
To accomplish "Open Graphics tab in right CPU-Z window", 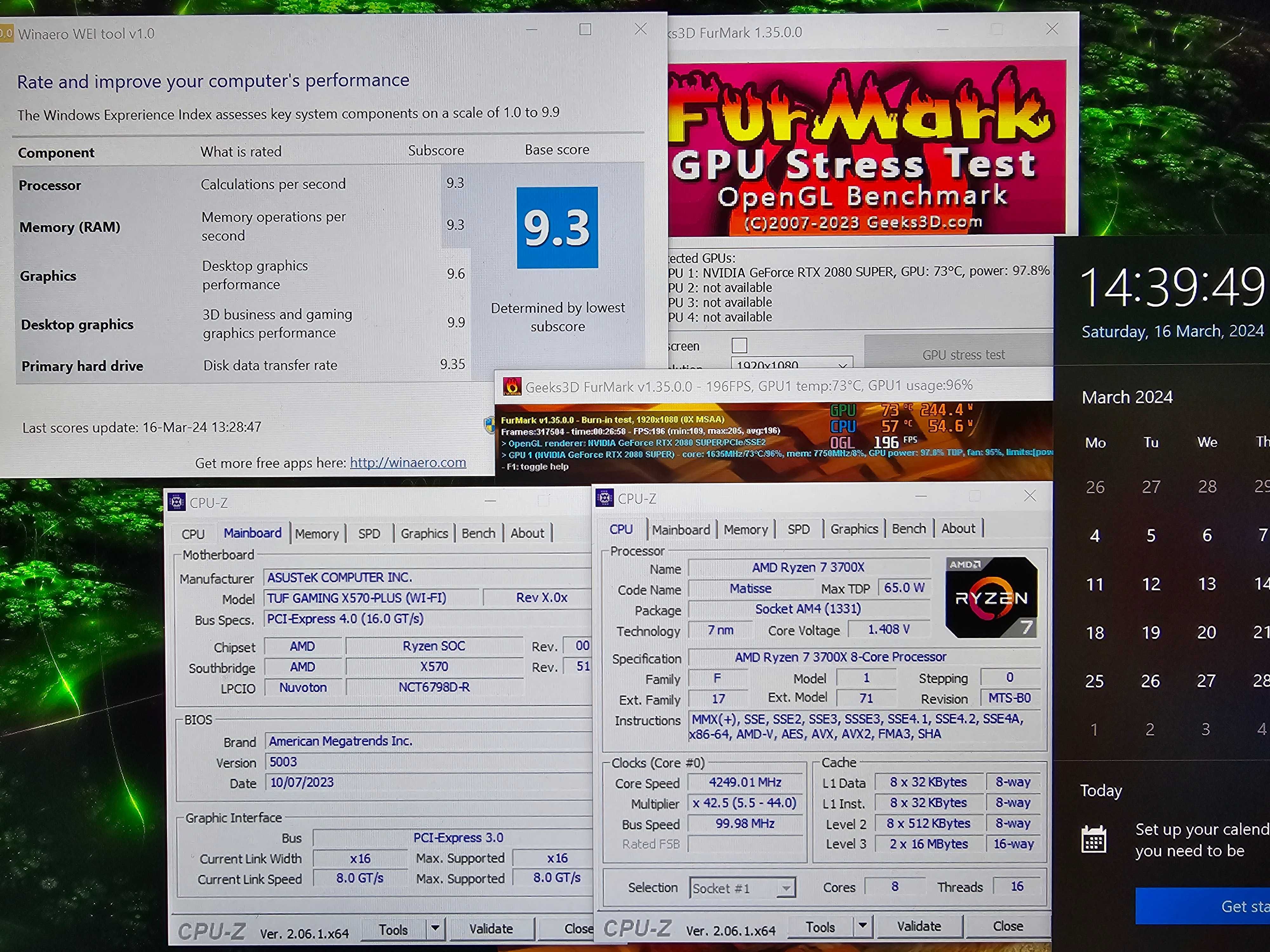I will (x=854, y=528).
